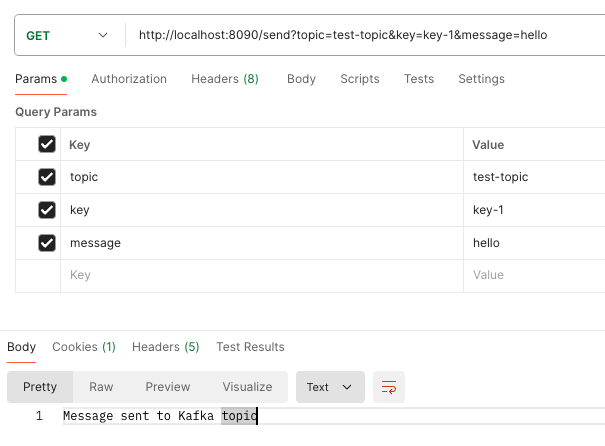Image resolution: width=605 pixels, height=446 pixels.
Task: Uncheck the topic parameter checkbox
Action: pos(47,177)
